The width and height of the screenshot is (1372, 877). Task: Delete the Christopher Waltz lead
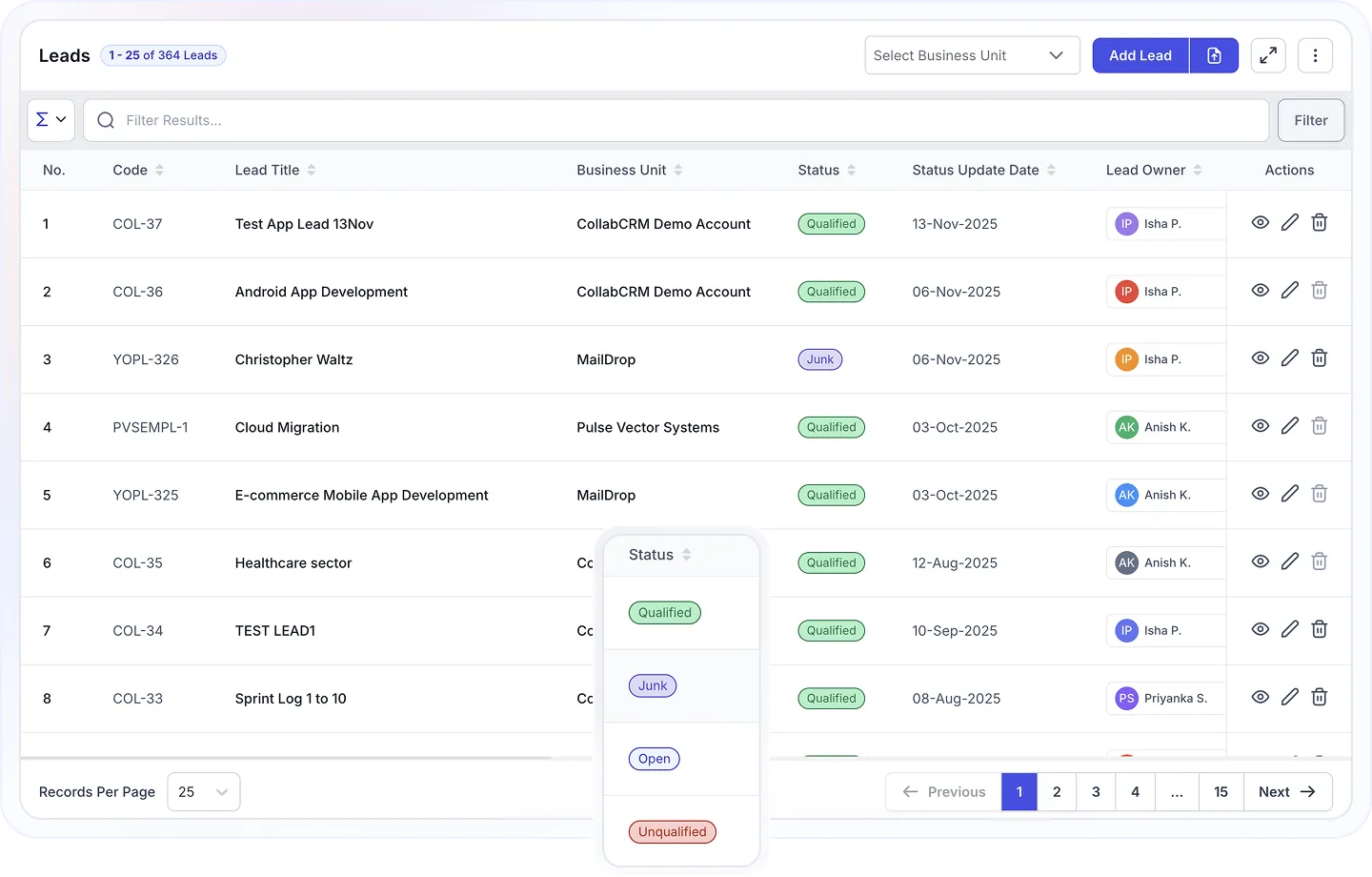click(1319, 358)
